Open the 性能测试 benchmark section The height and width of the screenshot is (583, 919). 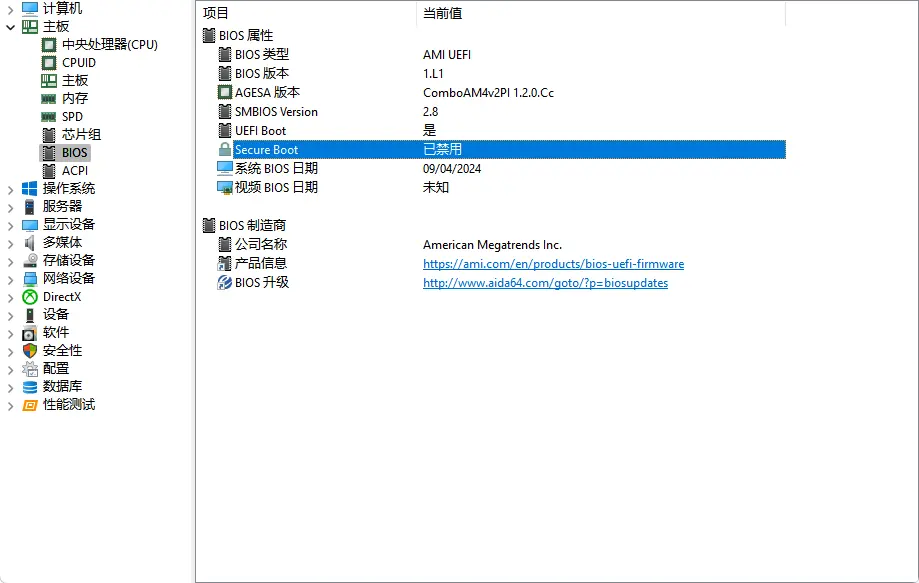point(68,404)
